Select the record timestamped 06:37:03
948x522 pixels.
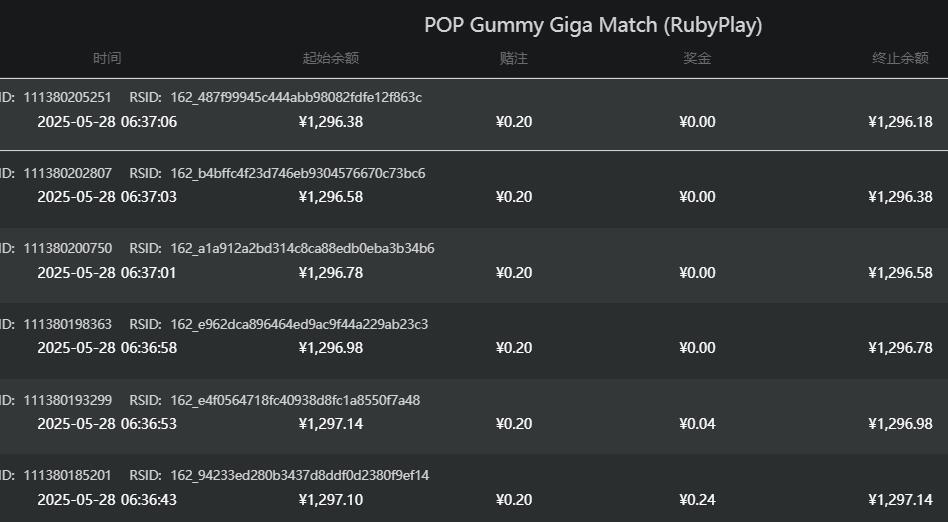(107, 197)
